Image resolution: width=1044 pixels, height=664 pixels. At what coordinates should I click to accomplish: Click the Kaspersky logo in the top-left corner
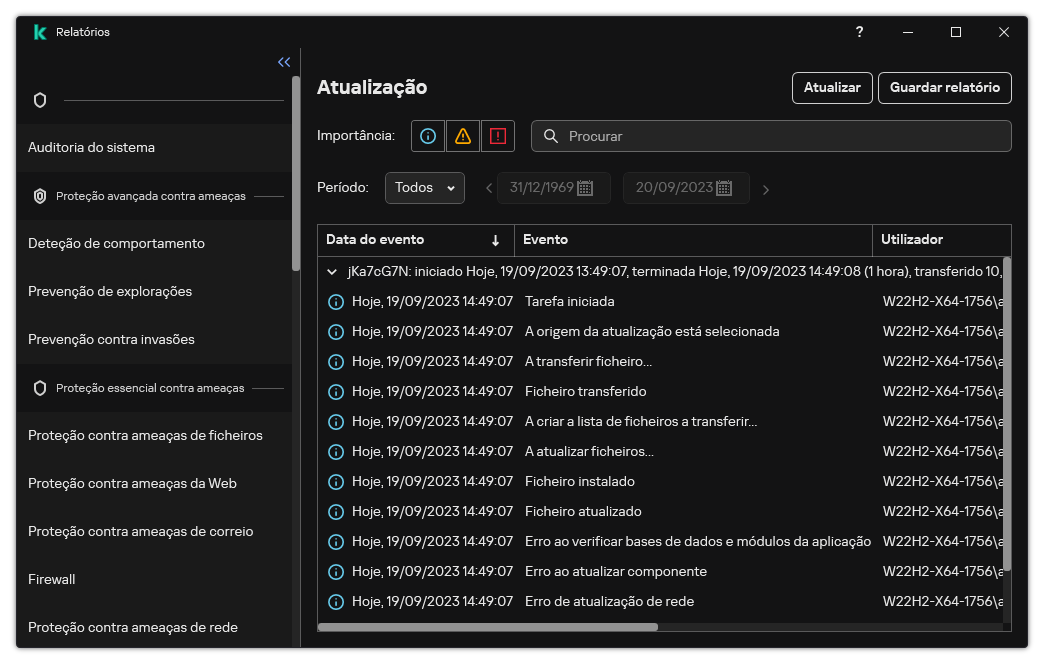40,31
